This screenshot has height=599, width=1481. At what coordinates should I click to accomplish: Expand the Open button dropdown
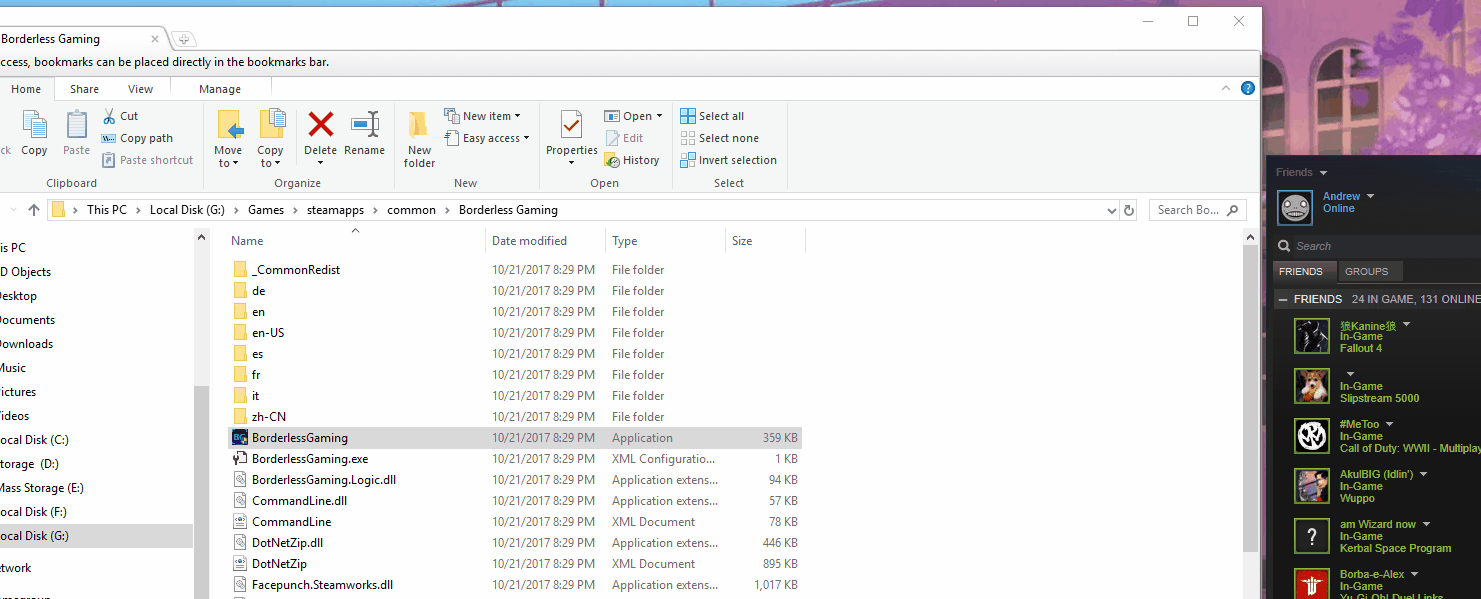click(659, 116)
